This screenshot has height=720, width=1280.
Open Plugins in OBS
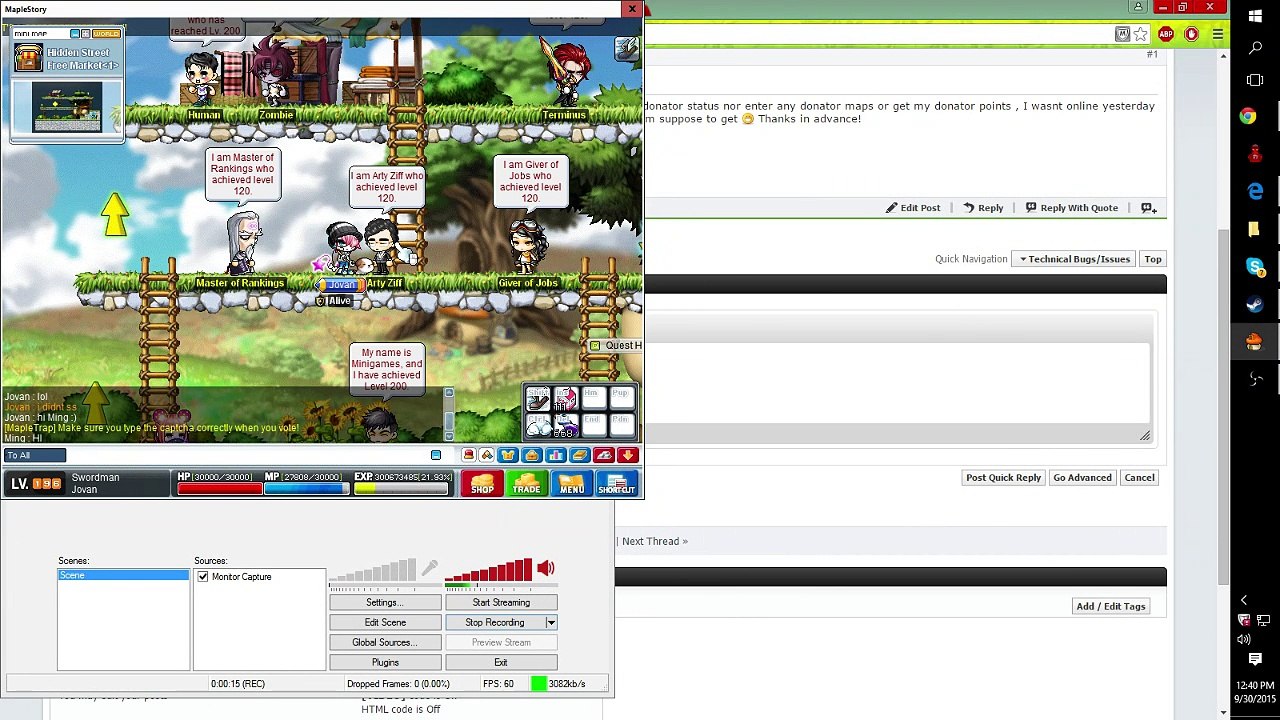click(x=385, y=662)
